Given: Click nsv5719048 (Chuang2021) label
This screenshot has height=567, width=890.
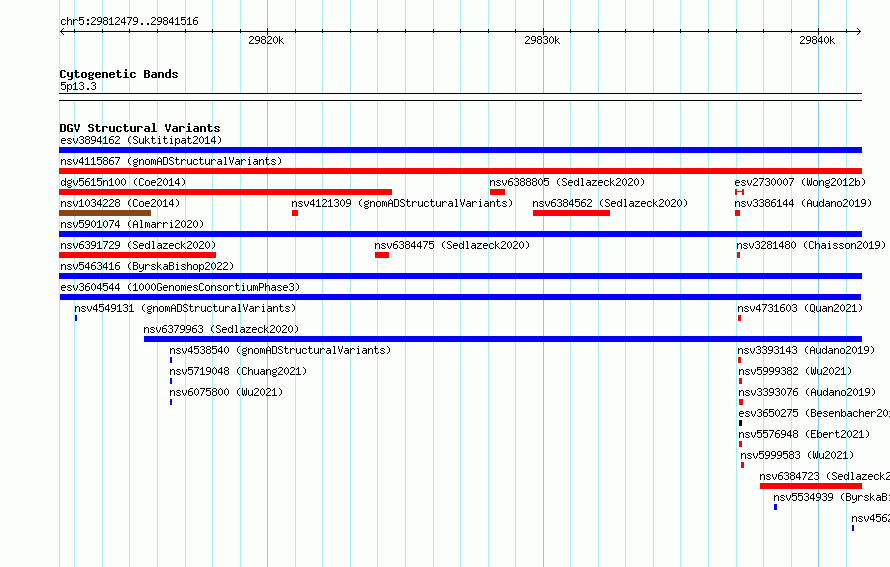Looking at the screenshot, I should click(x=238, y=371).
